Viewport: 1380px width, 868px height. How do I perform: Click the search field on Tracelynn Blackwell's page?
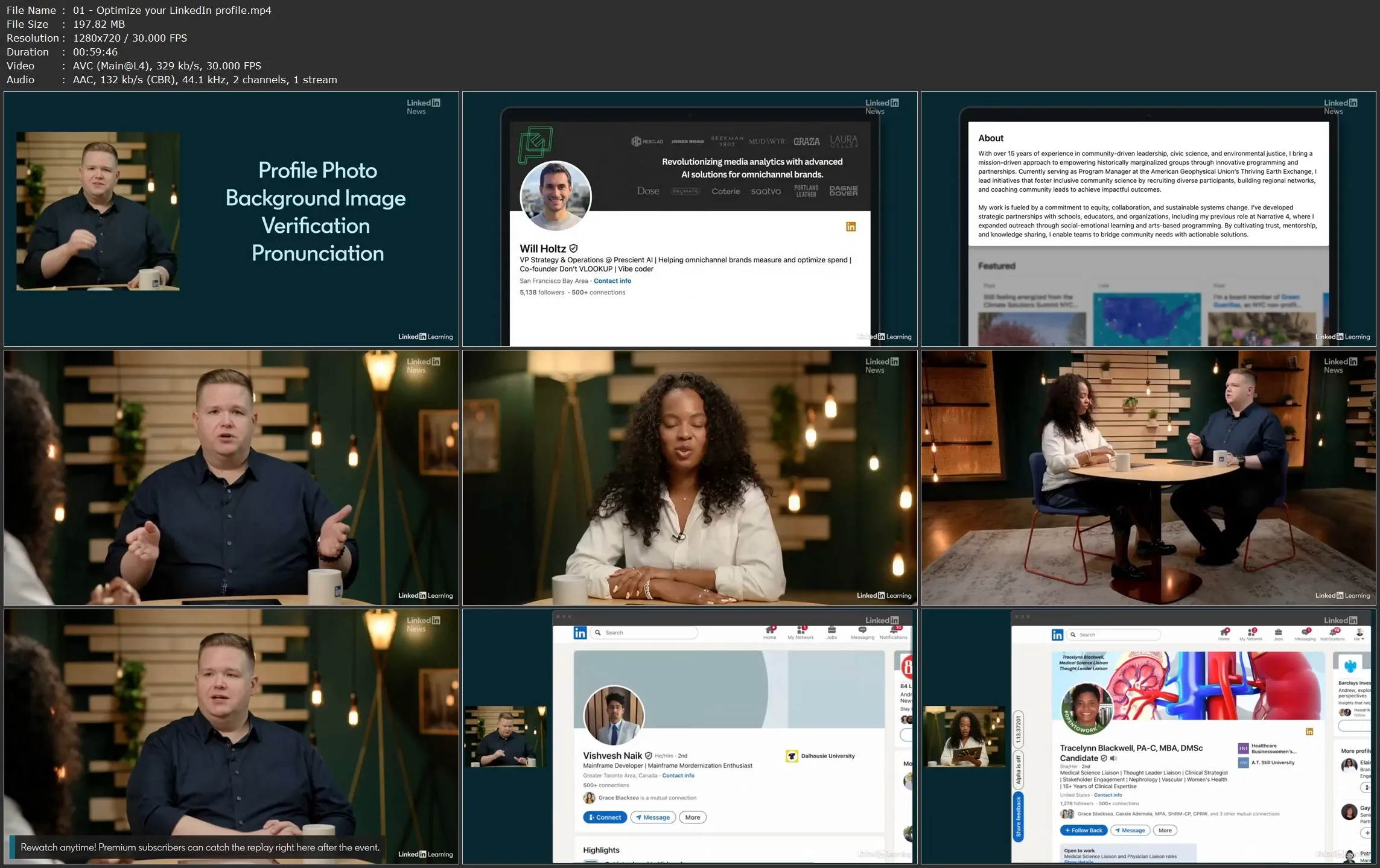(1113, 635)
